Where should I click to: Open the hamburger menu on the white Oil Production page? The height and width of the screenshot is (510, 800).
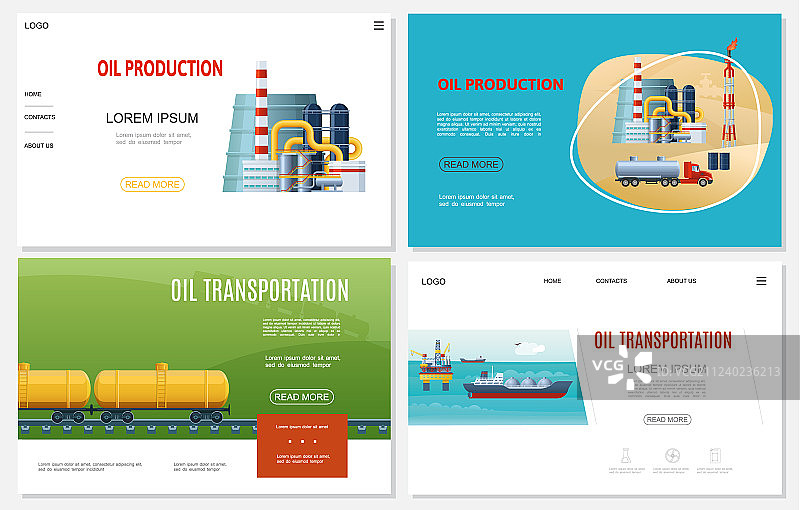[378, 25]
